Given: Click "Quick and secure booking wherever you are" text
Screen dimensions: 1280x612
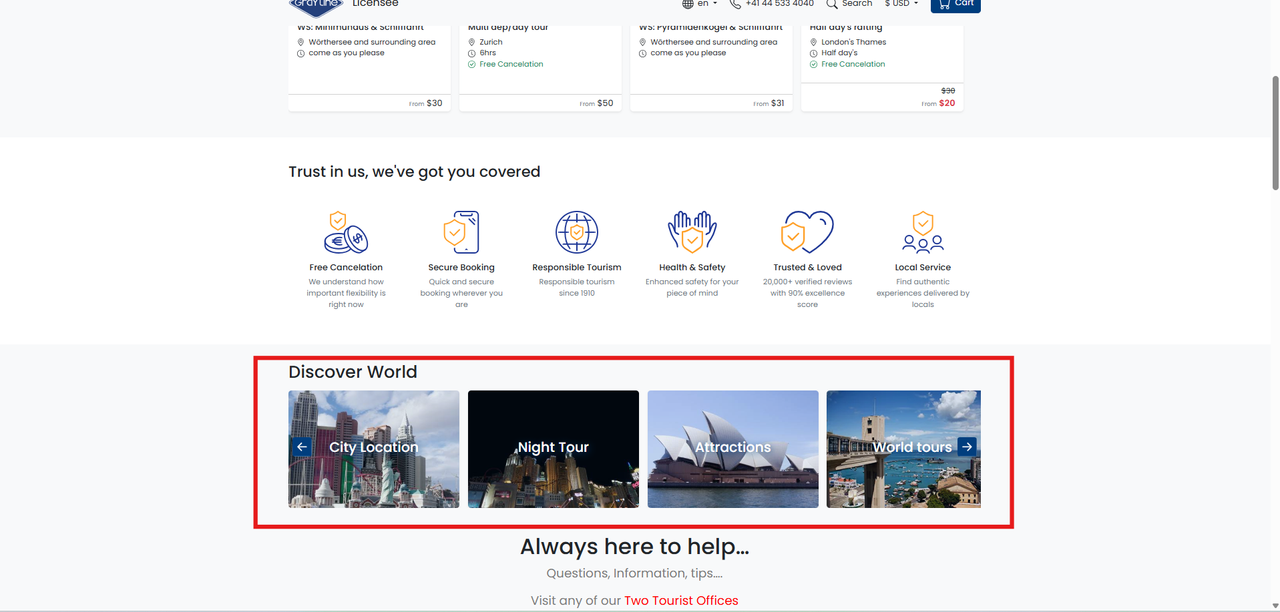Looking at the screenshot, I should 461,293.
